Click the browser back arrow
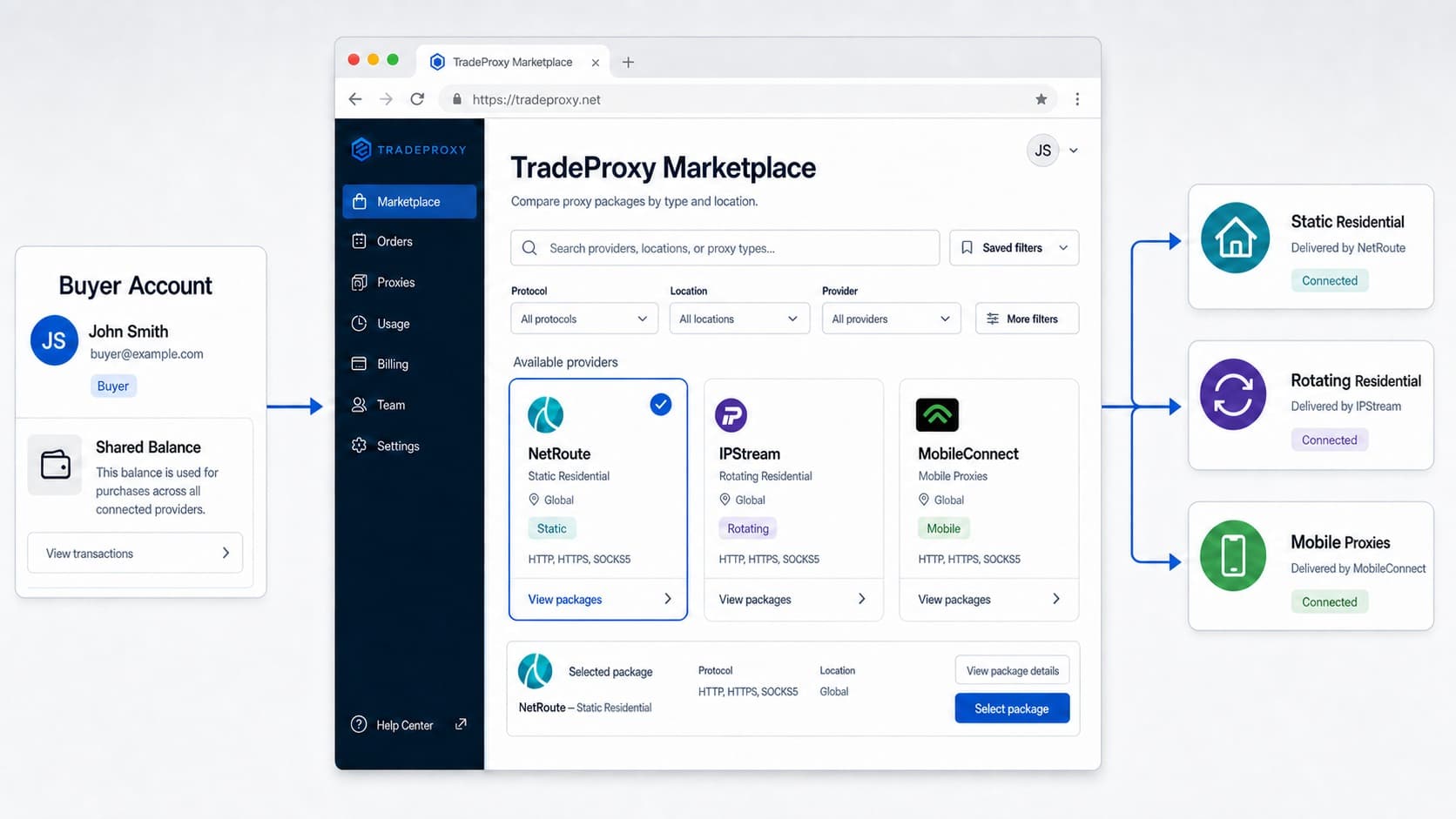Screen dimensions: 1456x819 (355, 99)
